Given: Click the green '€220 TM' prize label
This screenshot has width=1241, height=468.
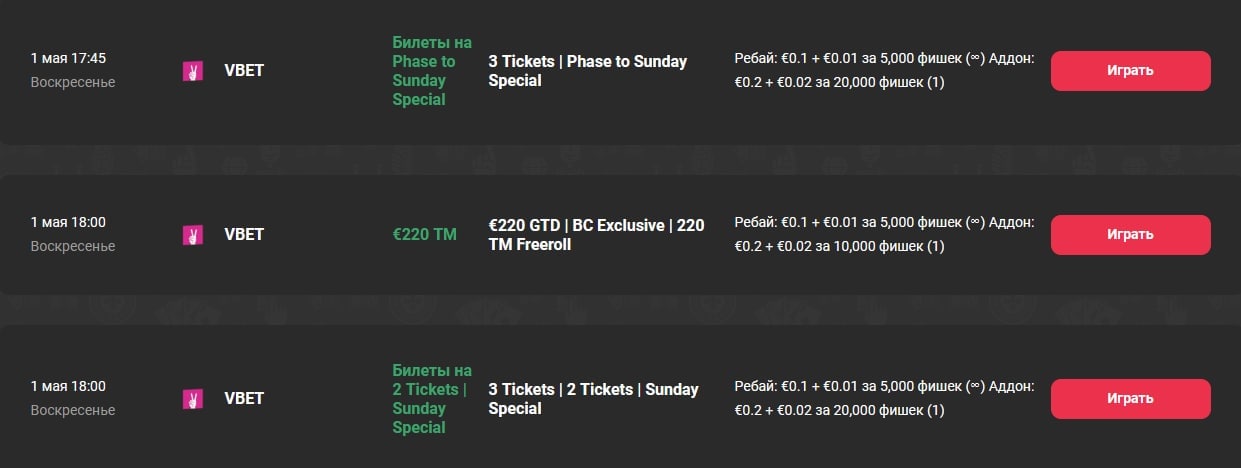Looking at the screenshot, I should pyautogui.click(x=424, y=235).
